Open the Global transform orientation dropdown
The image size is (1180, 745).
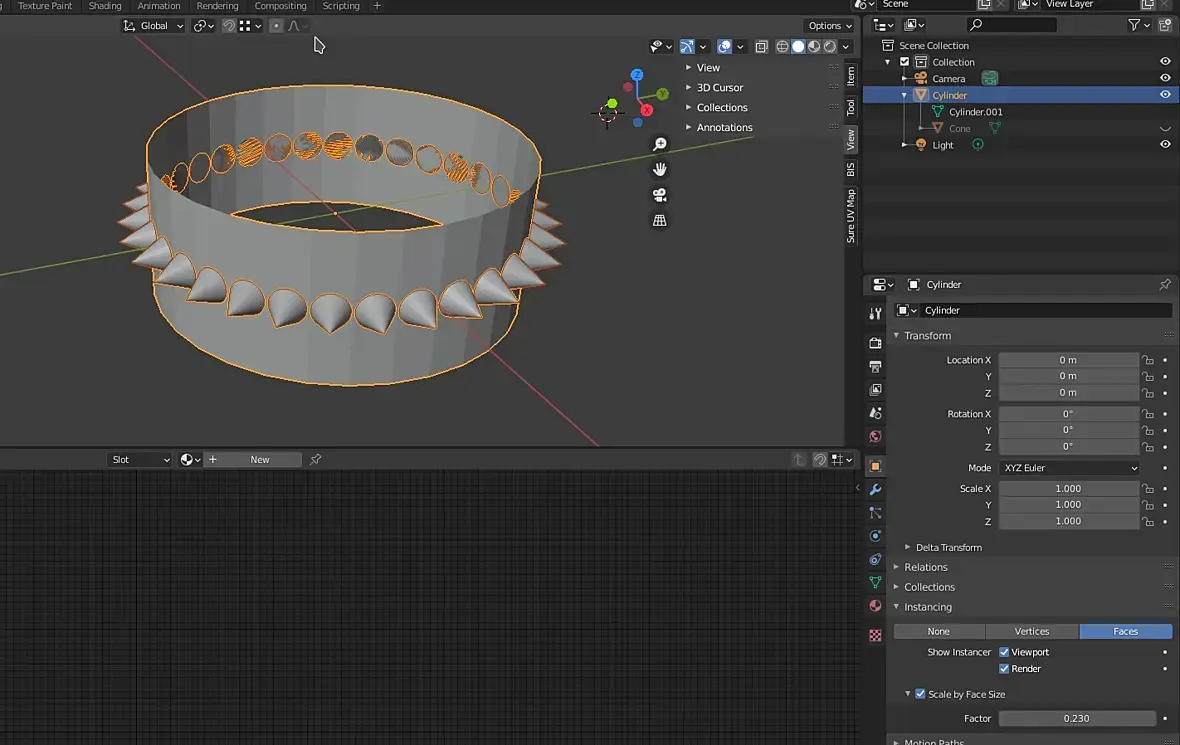154,26
